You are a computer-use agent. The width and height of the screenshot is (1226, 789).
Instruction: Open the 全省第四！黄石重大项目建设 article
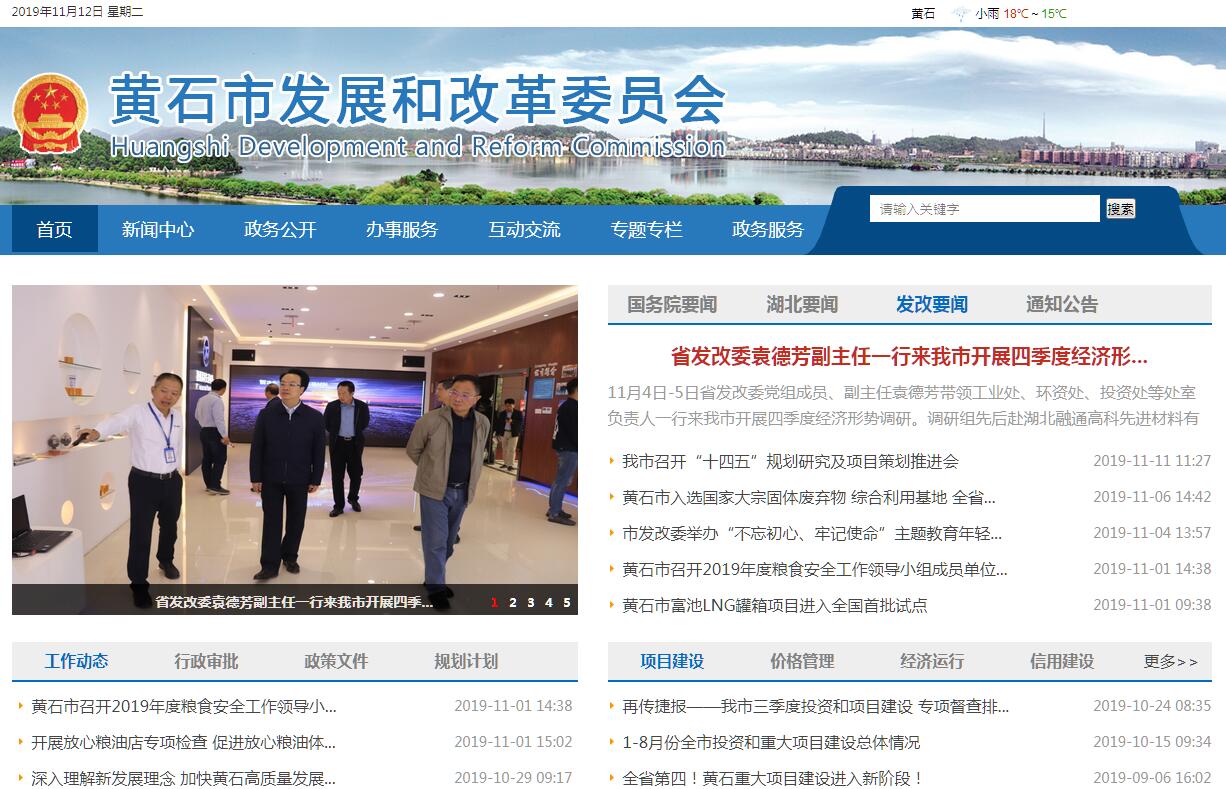tap(773, 778)
